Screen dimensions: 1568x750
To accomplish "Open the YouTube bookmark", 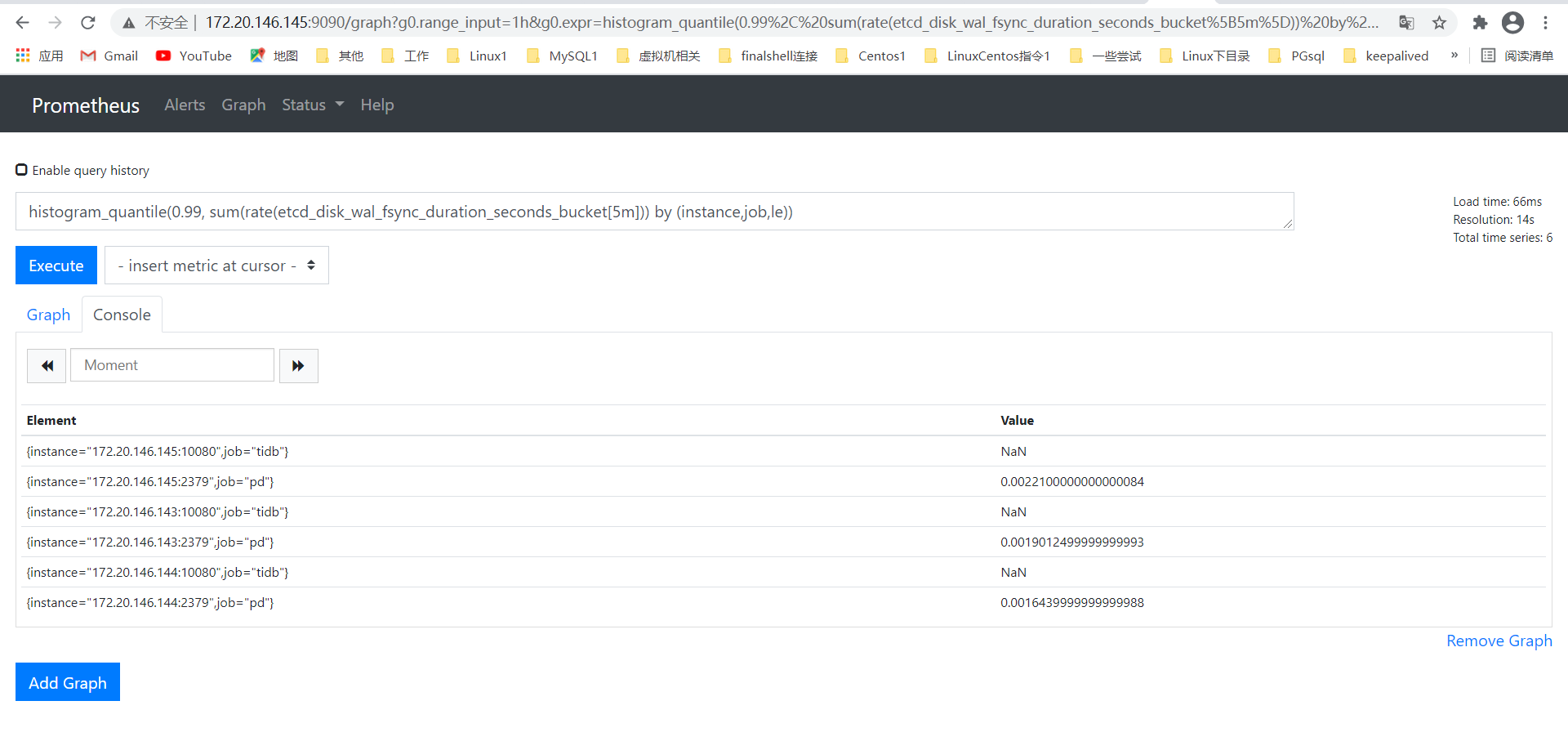I will pos(194,56).
